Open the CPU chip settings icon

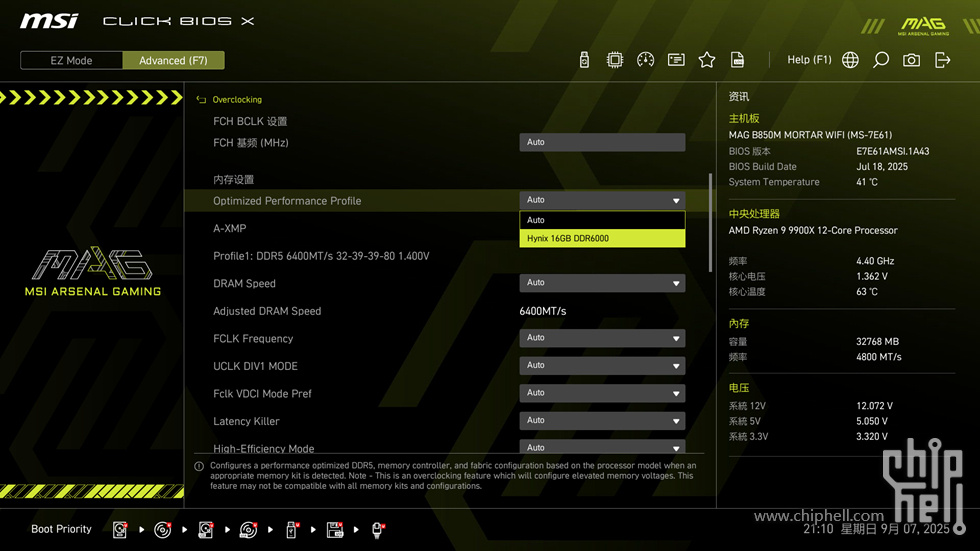[614, 60]
